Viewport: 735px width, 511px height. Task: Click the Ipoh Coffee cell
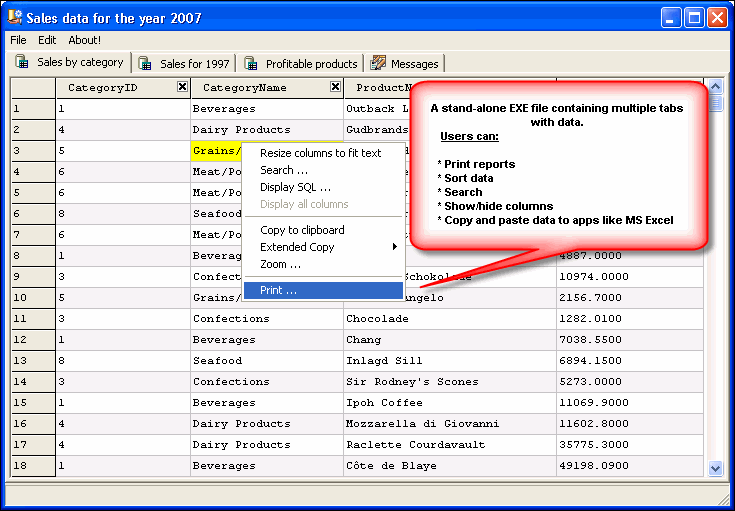[x=450, y=403]
